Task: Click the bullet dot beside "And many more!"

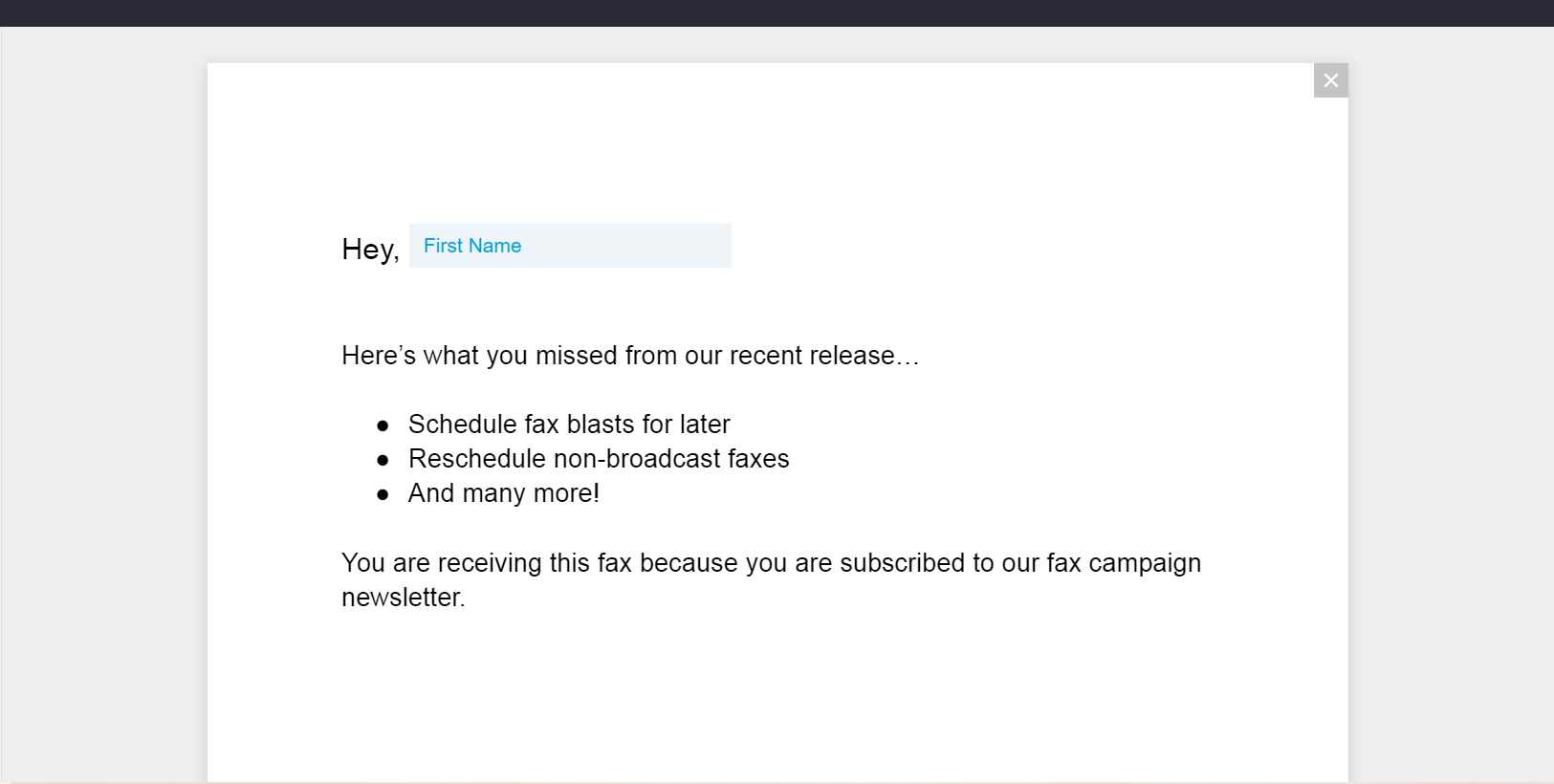Action: coord(383,494)
